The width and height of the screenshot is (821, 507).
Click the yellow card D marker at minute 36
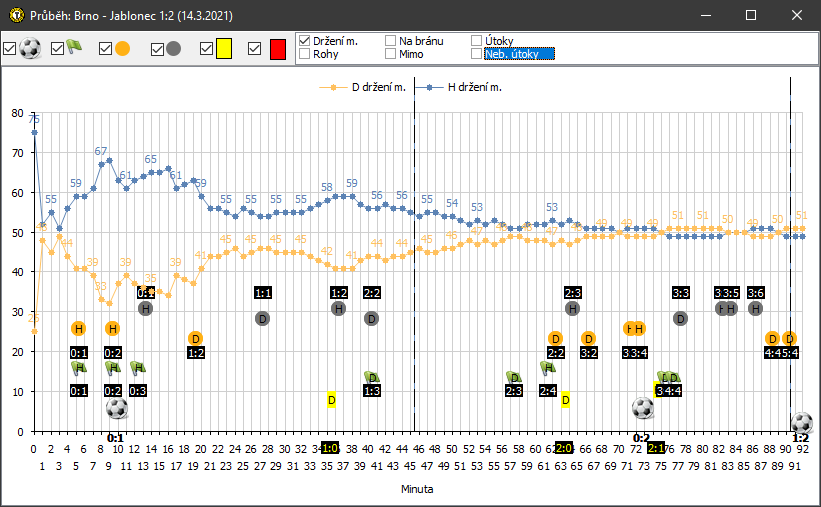[x=331, y=400]
